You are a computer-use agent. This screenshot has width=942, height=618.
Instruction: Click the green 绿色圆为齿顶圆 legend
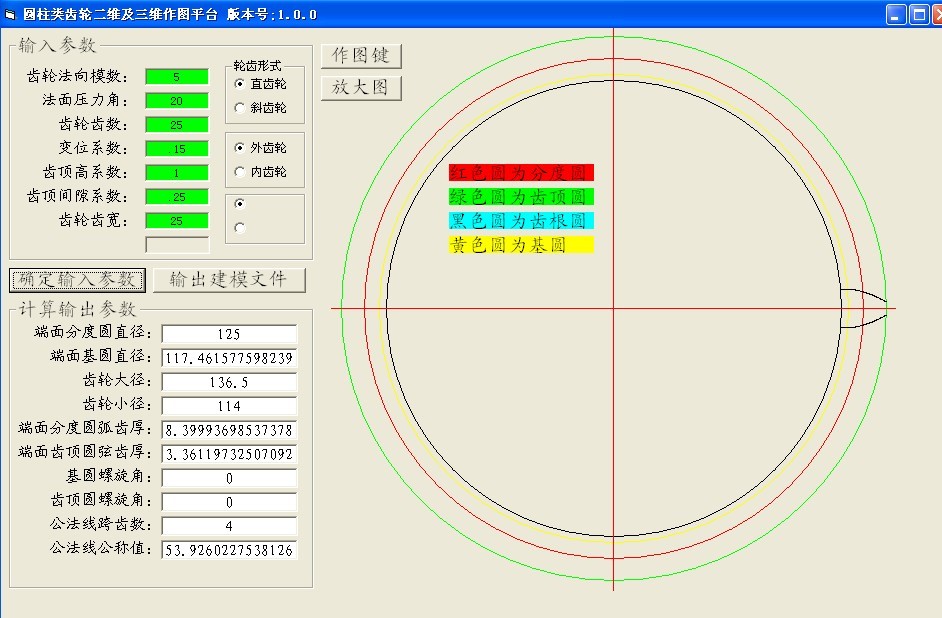coord(521,196)
